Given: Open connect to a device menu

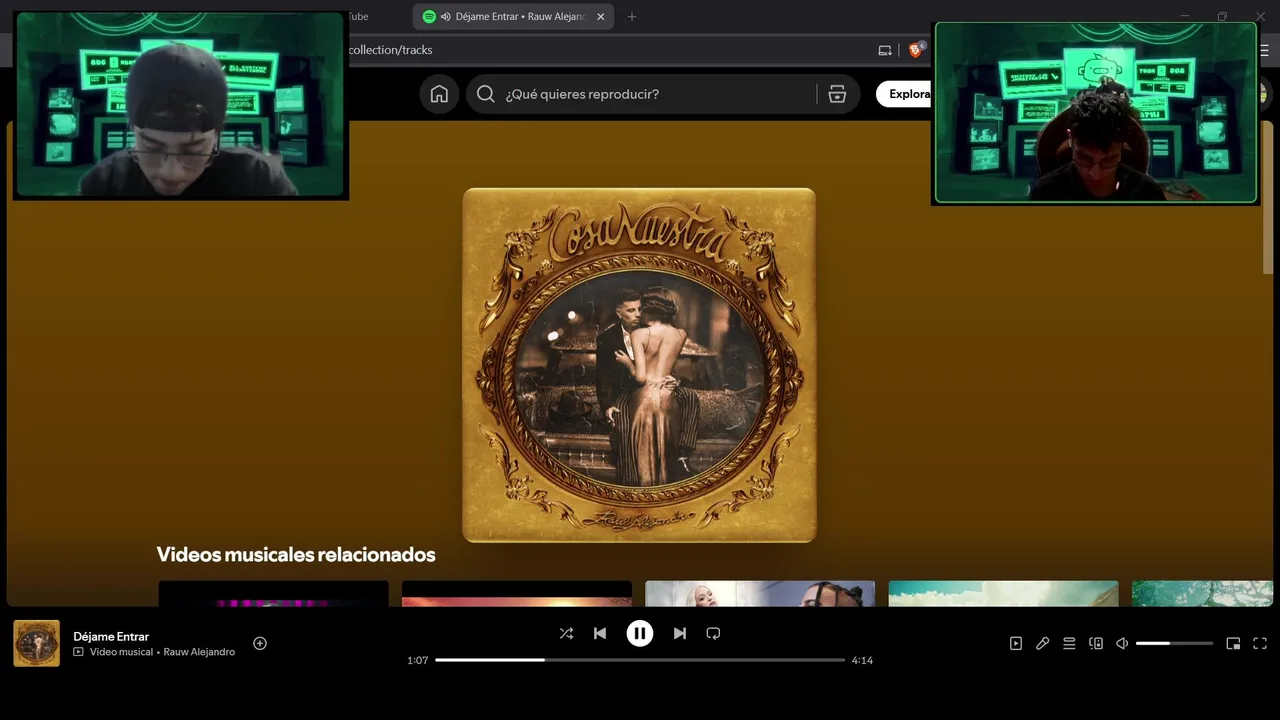Looking at the screenshot, I should (1096, 644).
